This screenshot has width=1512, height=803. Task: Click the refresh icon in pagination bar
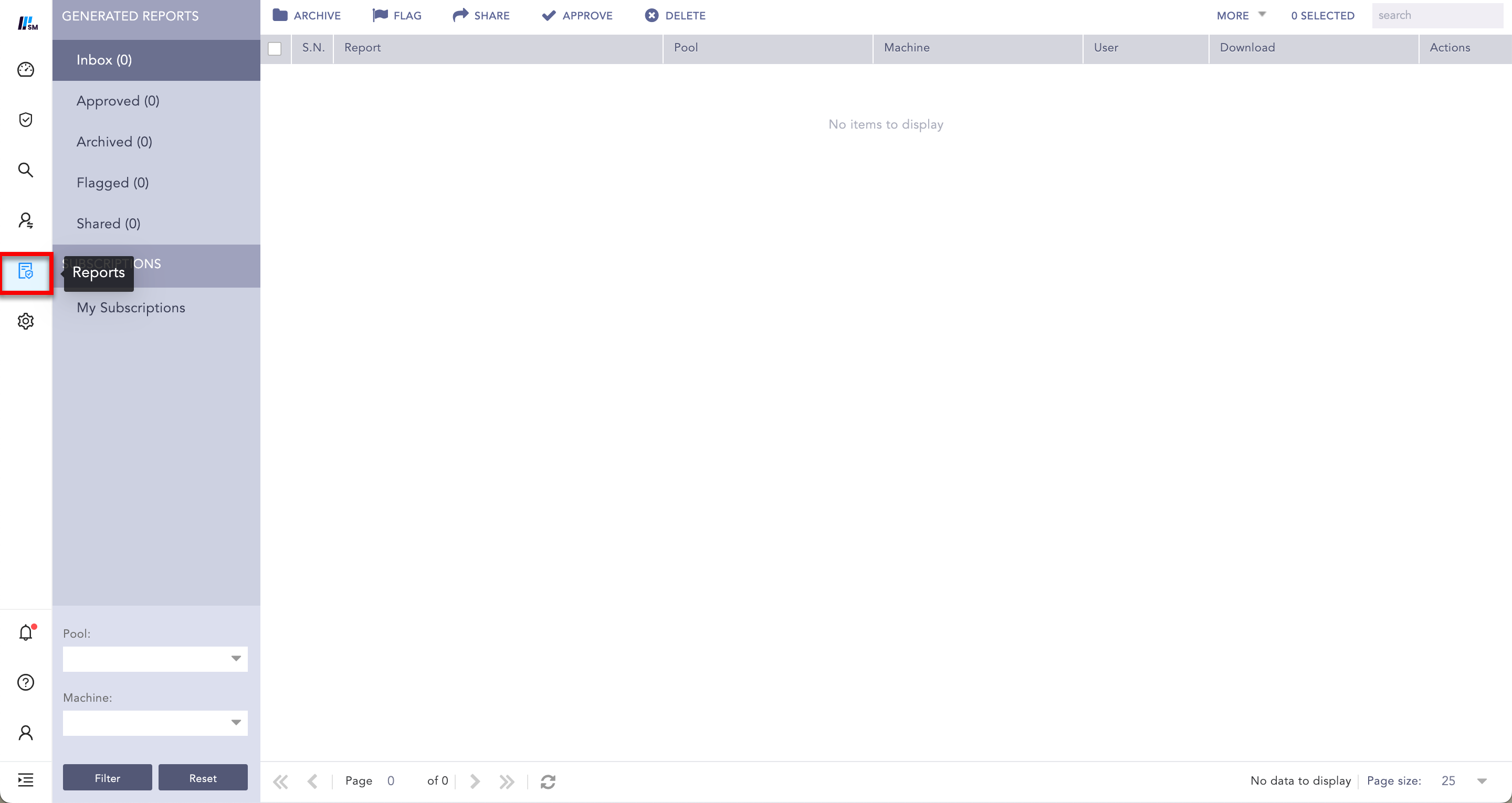click(x=548, y=781)
